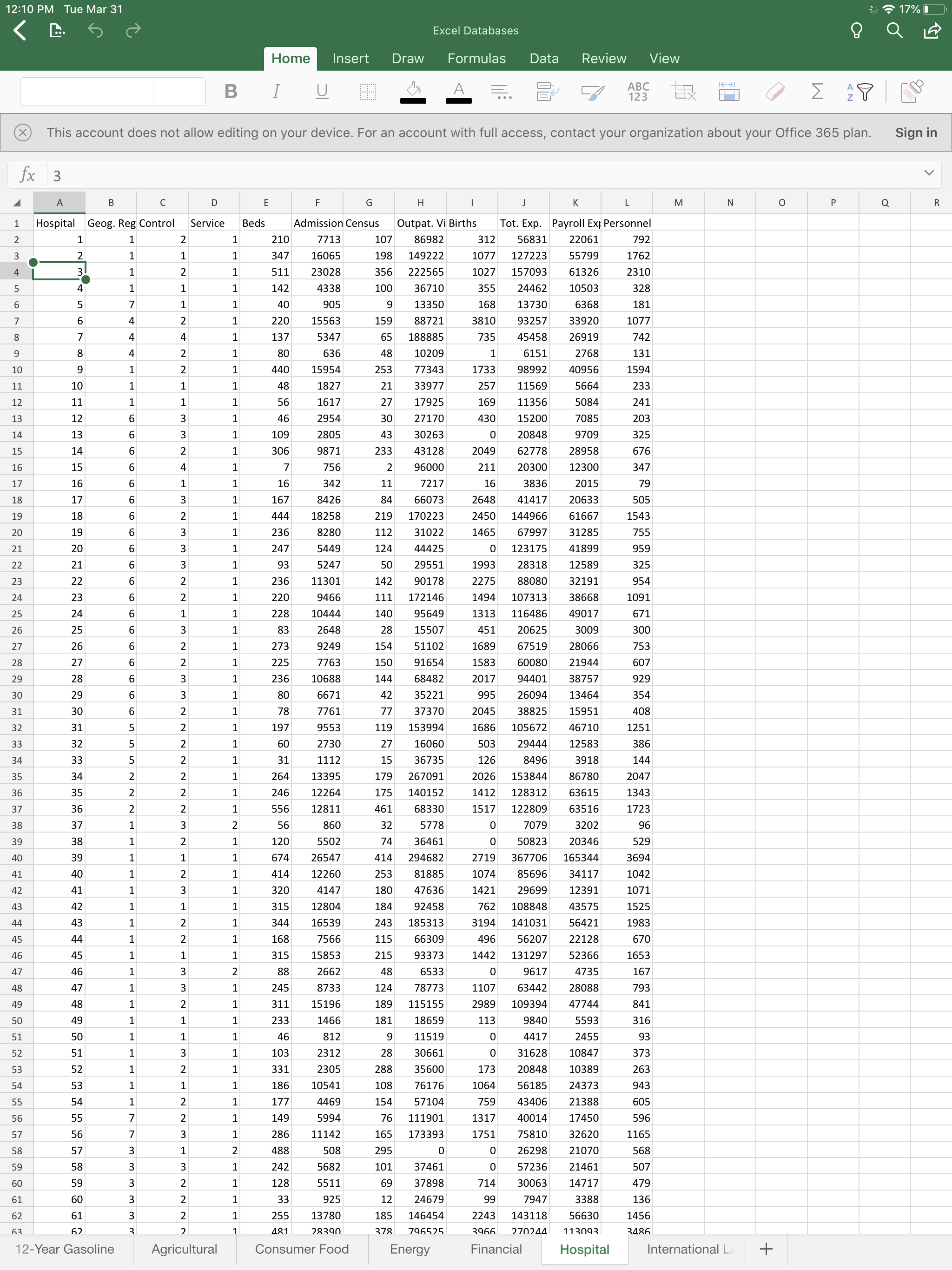Image resolution: width=952 pixels, height=1270 pixels.
Task: Apply fill color with the paint bucket icon
Action: pos(413,91)
